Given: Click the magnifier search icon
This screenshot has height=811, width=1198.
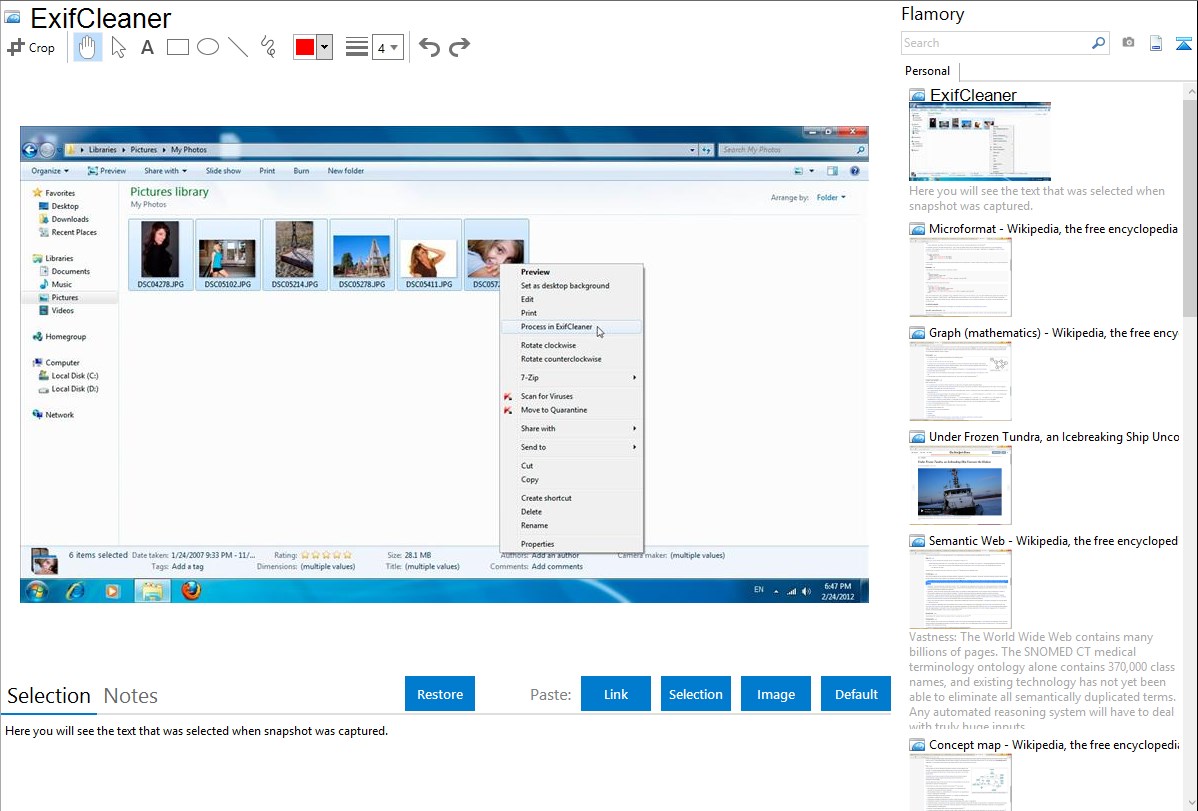Looking at the screenshot, I should coord(1099,43).
